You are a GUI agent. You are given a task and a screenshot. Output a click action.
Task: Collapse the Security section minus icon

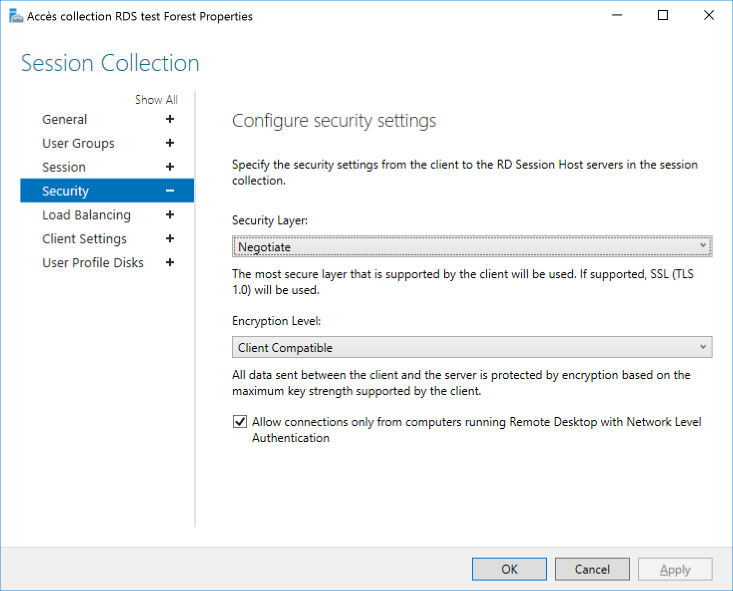click(x=170, y=191)
